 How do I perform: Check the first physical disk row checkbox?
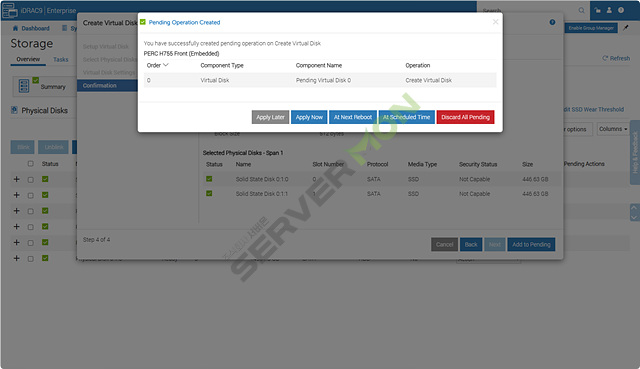tap(31, 180)
